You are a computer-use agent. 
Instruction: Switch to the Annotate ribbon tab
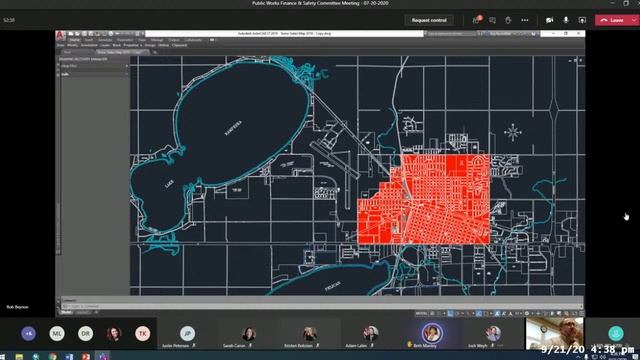(x=105, y=40)
